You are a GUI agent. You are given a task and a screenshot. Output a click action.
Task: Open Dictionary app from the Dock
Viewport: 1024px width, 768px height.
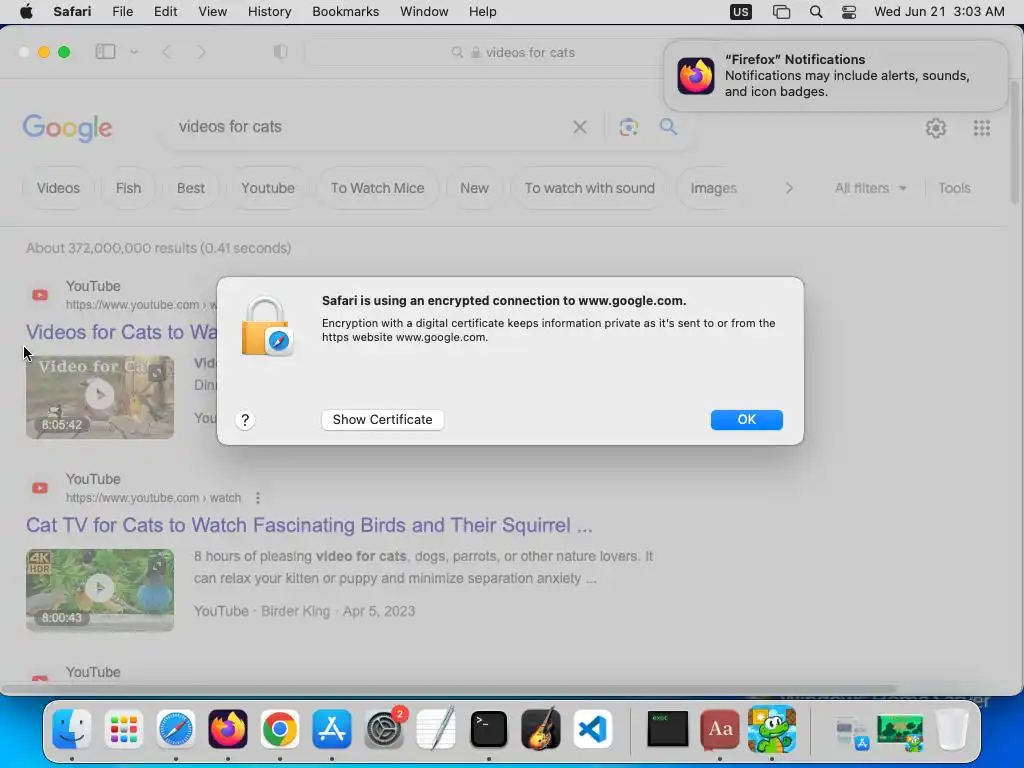coord(720,729)
